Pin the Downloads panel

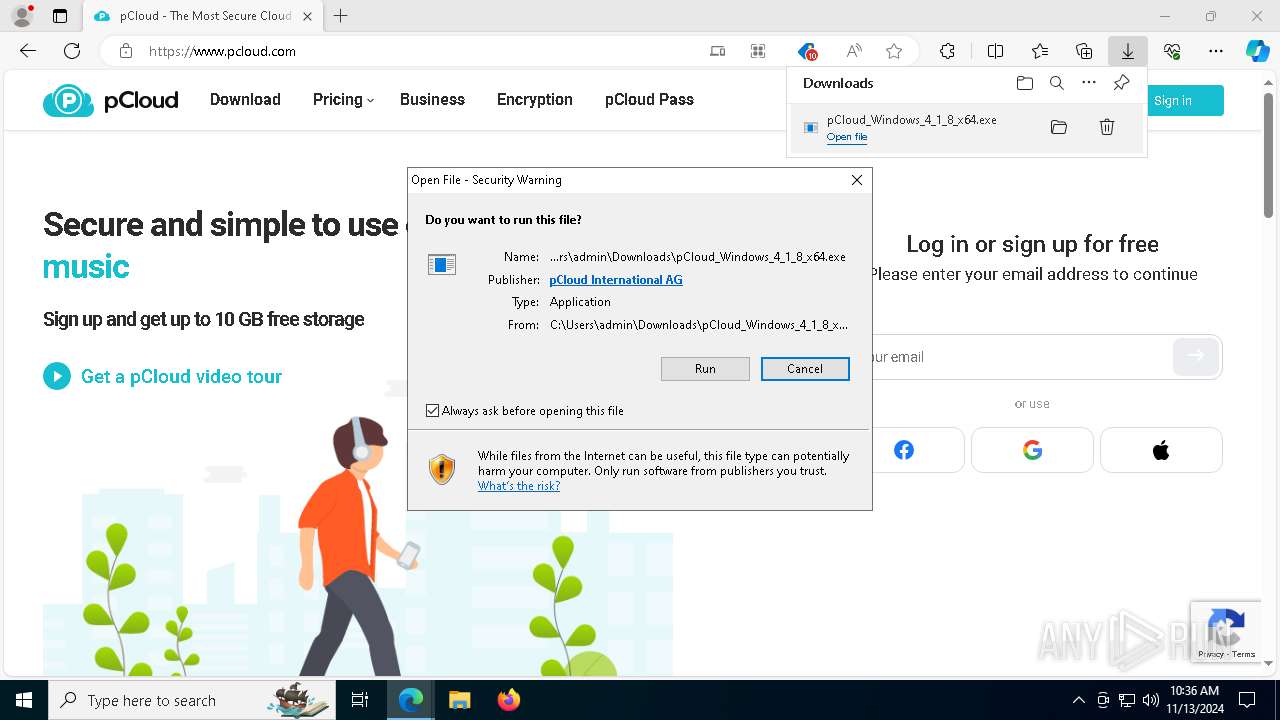(x=1121, y=83)
